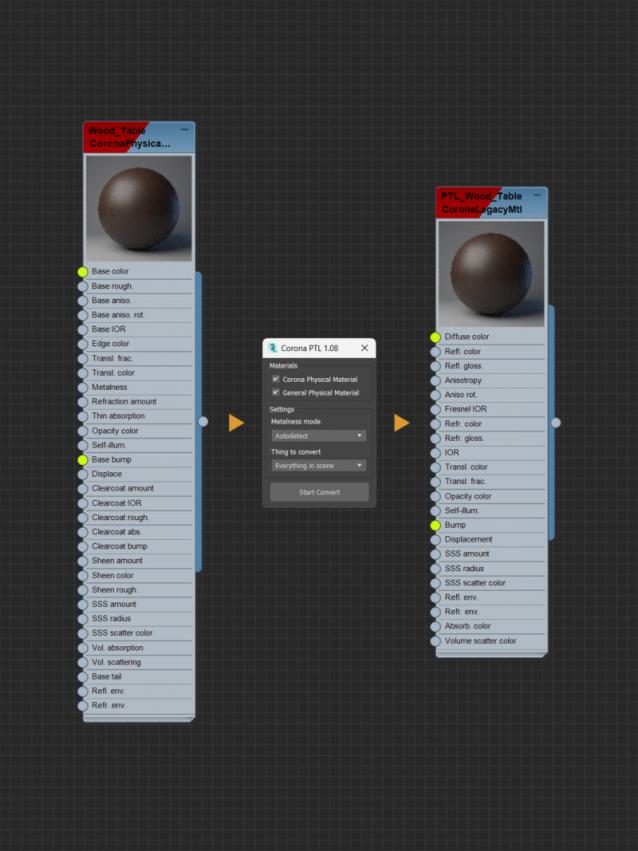This screenshot has height=851, width=638.
Task: Toggle the General Physical Material checkbox
Action: [x=276, y=393]
